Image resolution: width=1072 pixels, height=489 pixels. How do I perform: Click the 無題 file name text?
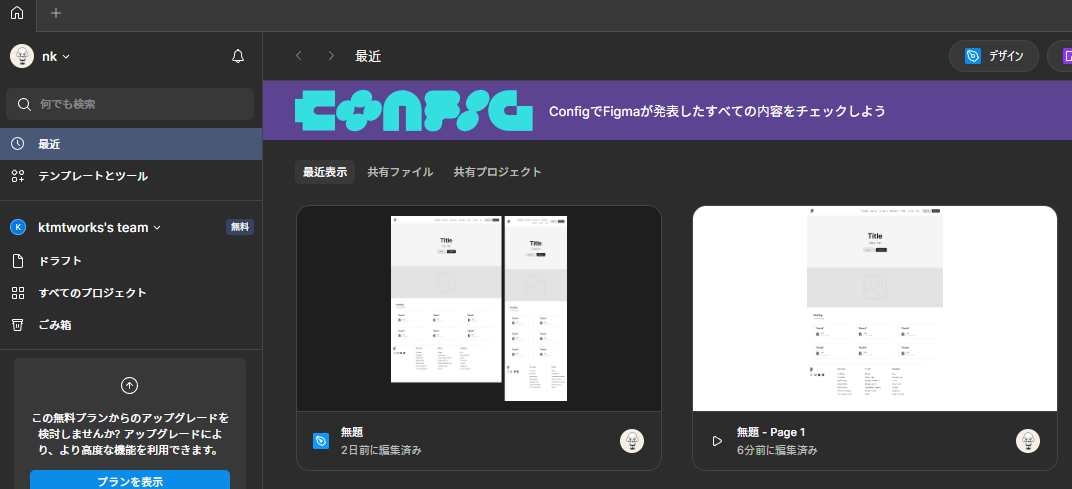(x=351, y=432)
